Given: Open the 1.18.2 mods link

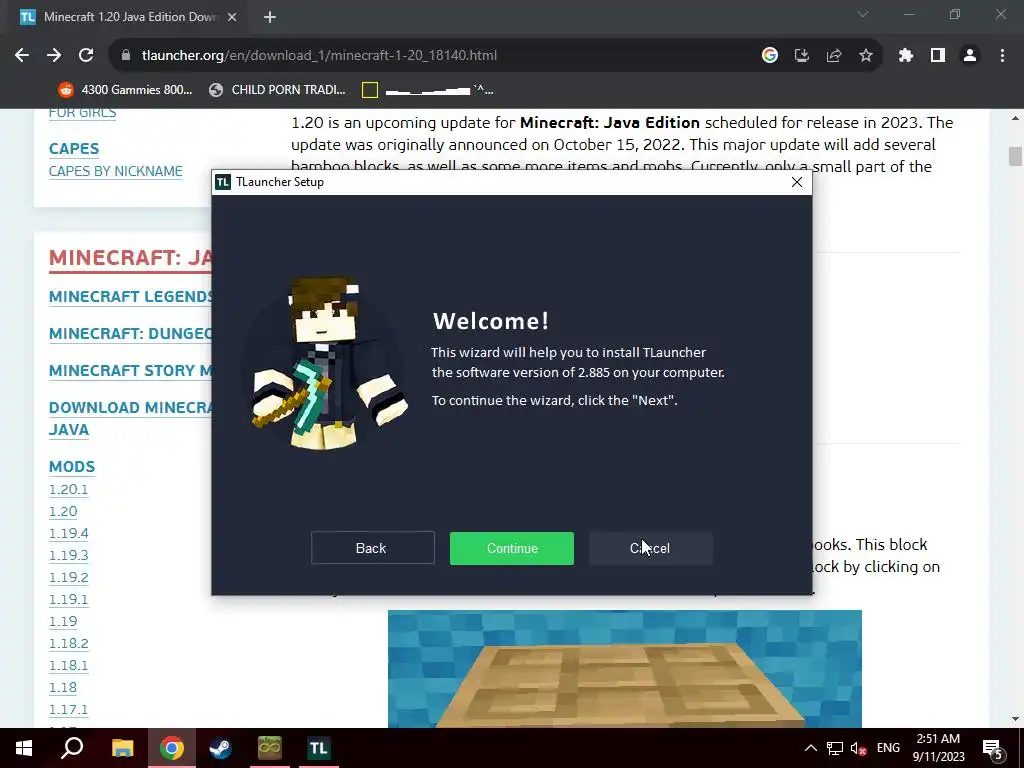Looking at the screenshot, I should pyautogui.click(x=69, y=644).
